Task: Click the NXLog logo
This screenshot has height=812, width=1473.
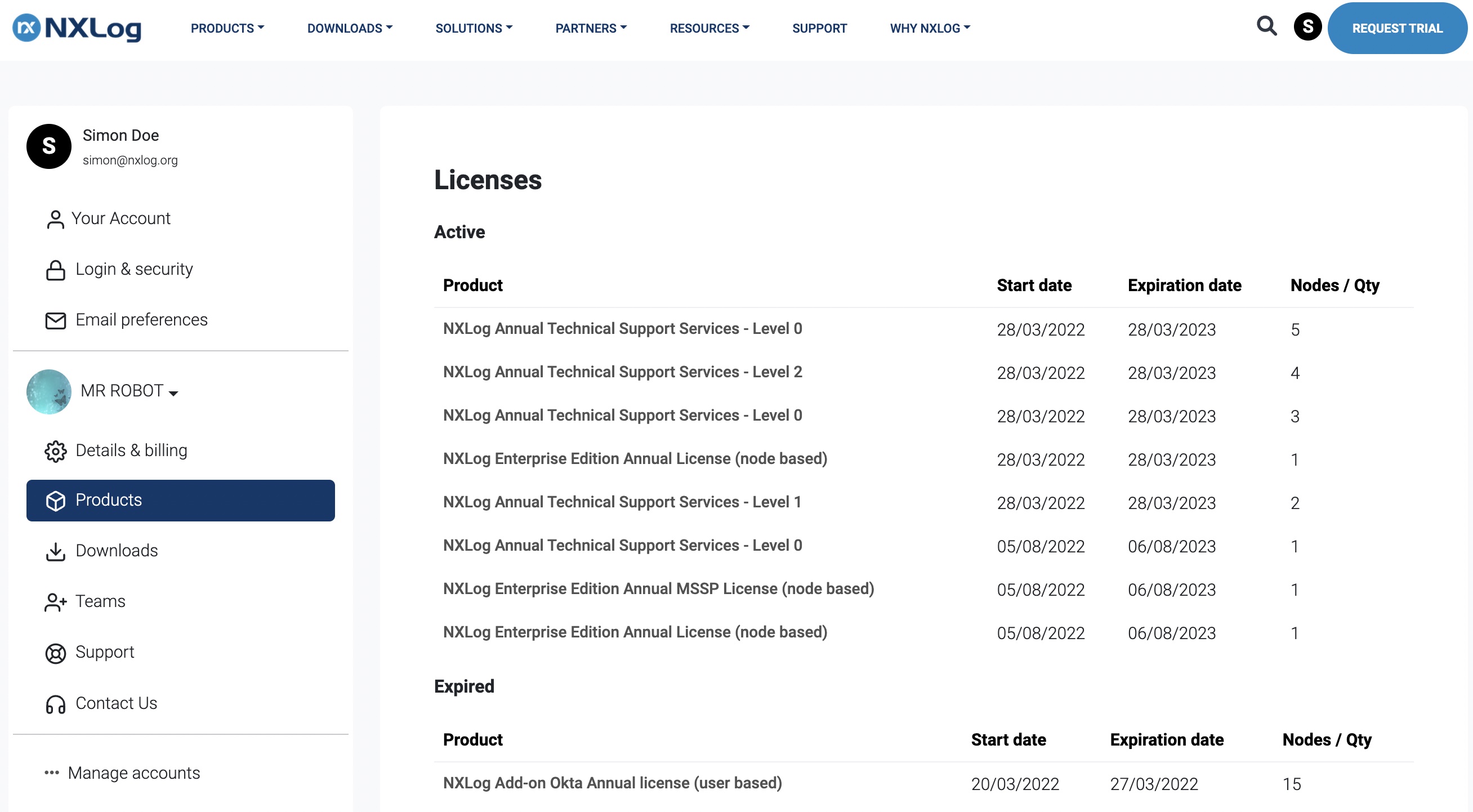Action: tap(77, 28)
